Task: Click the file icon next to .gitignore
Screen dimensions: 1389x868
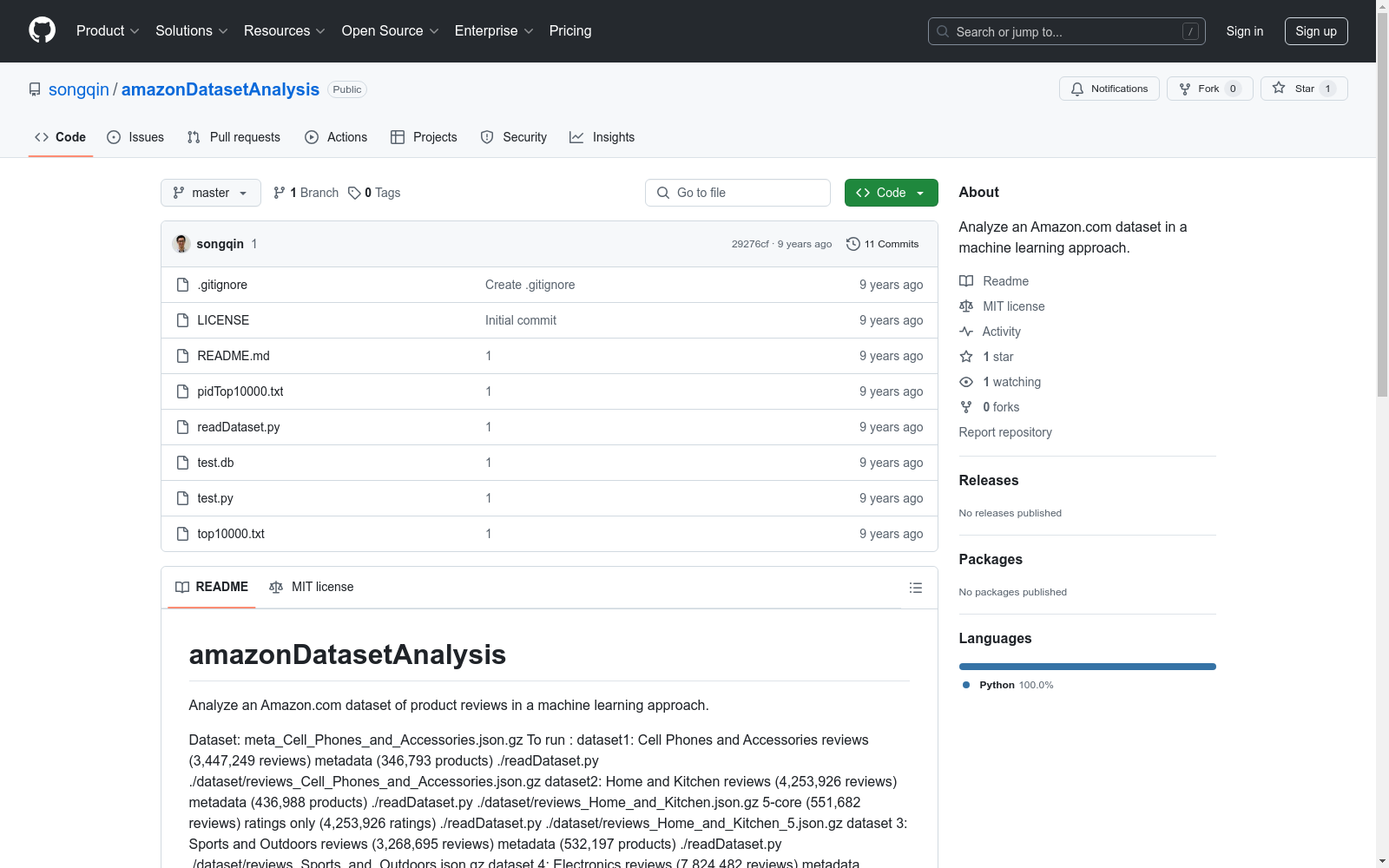Action: pos(182,285)
